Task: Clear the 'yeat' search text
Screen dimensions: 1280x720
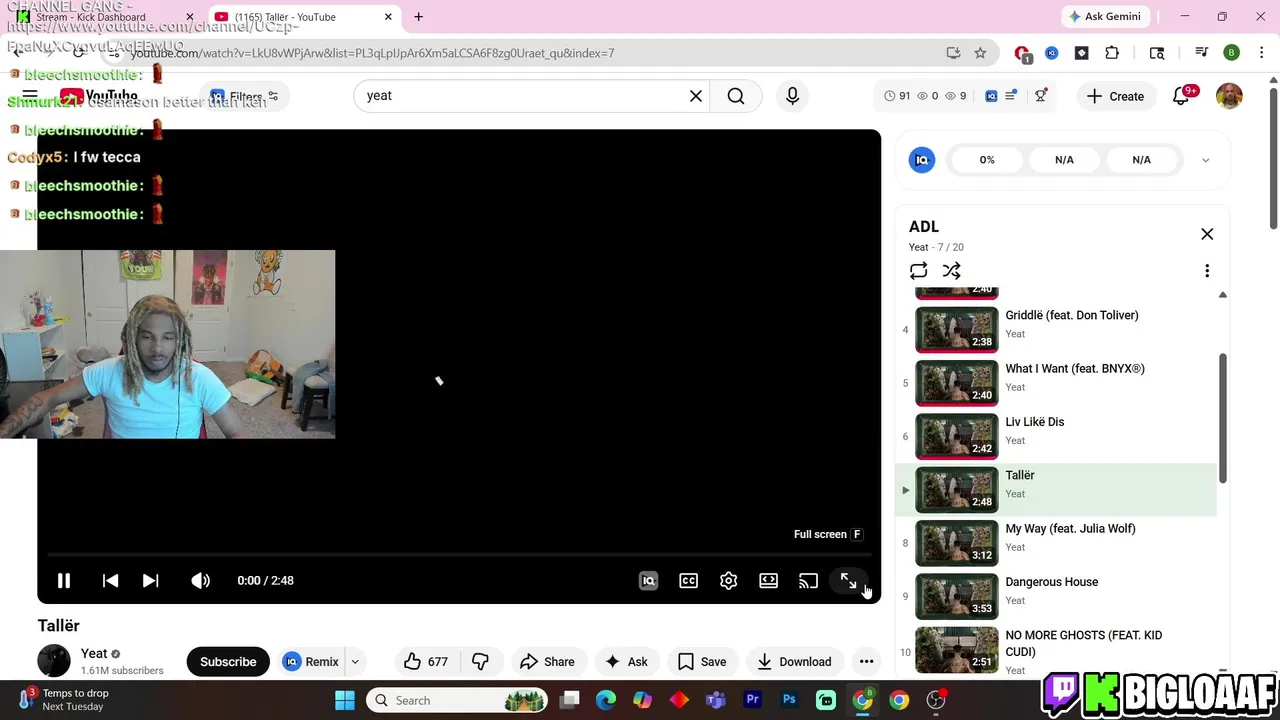Action: coord(696,96)
